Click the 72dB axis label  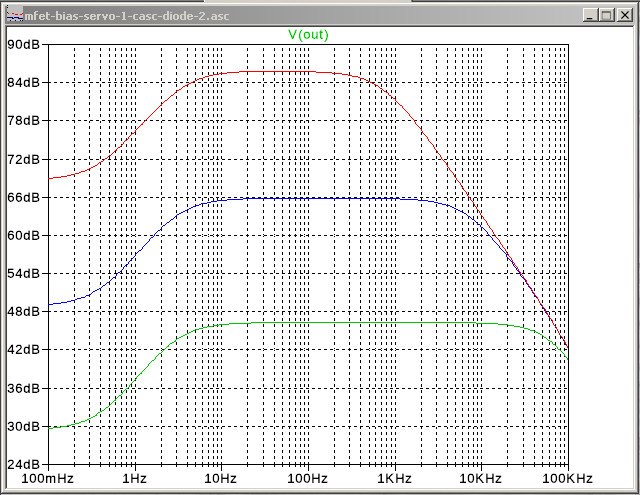pyautogui.click(x=23, y=159)
